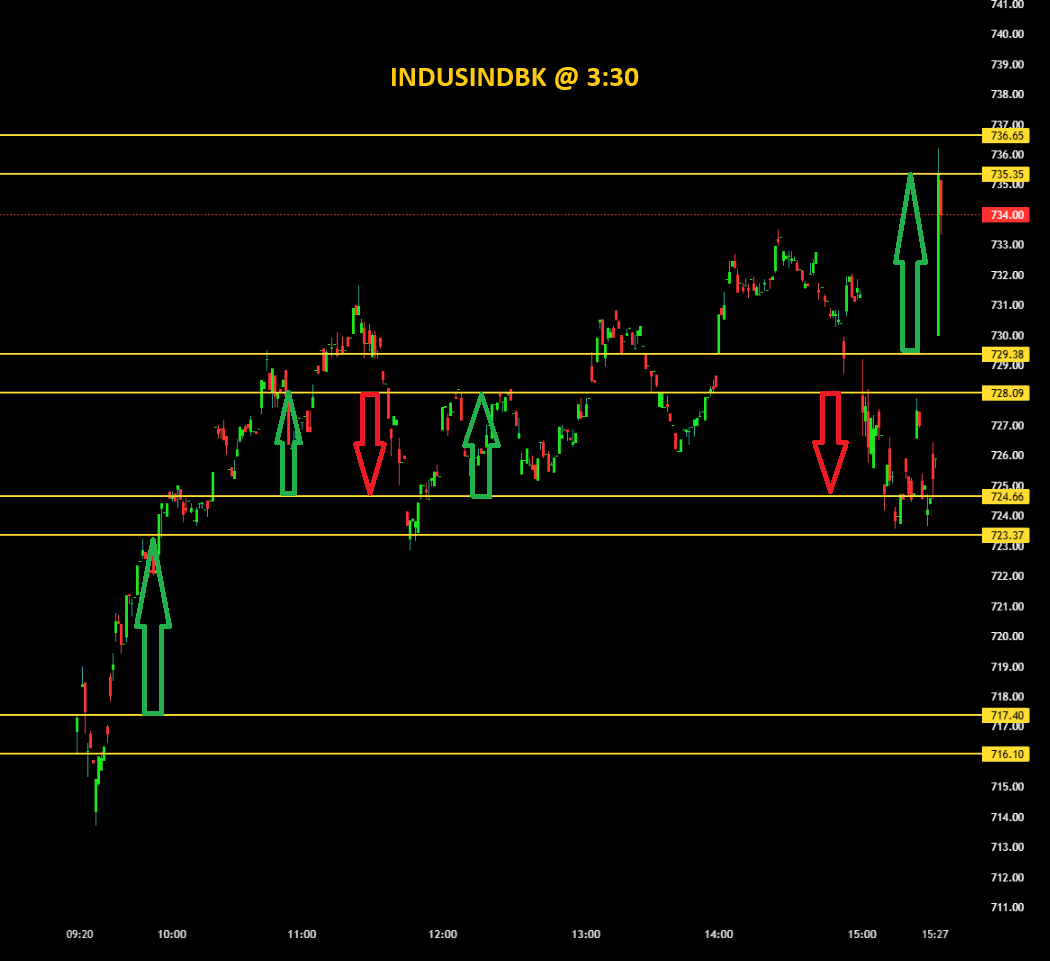1050x961 pixels.
Task: Click the green up arrow rising from 717.40
Action: 153,630
